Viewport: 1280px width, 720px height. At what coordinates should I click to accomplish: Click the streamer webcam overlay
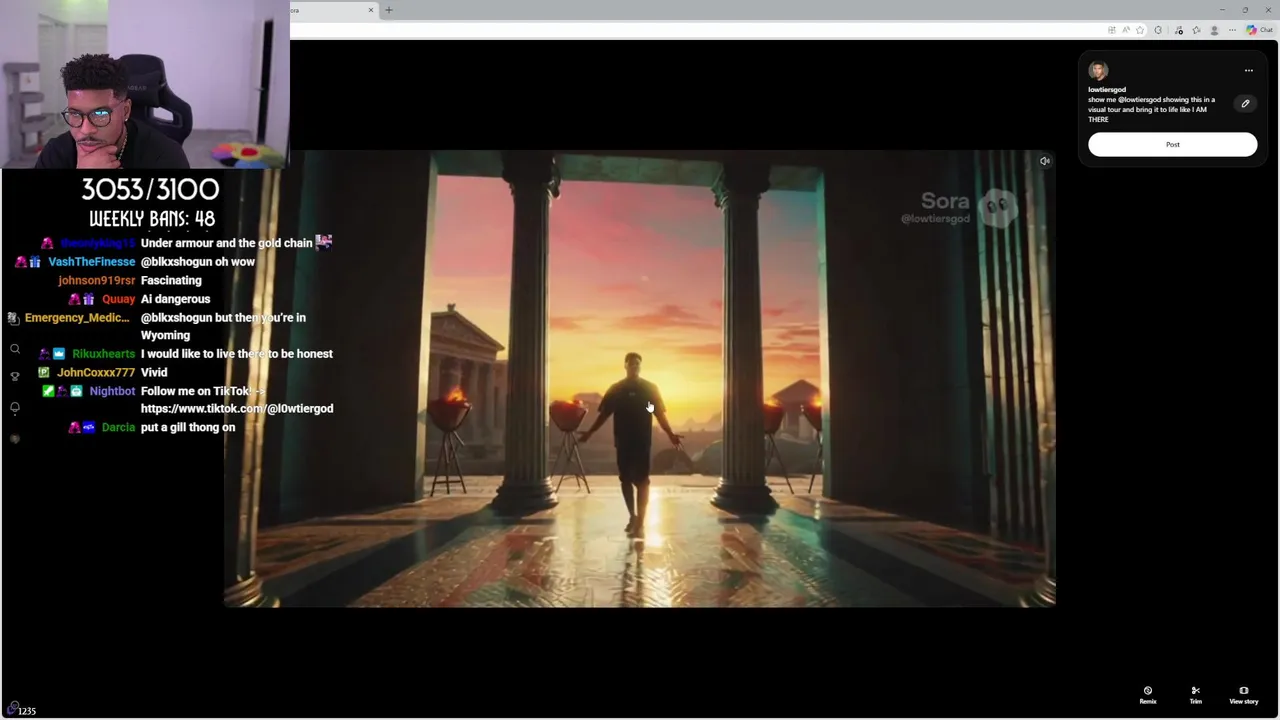(145, 84)
